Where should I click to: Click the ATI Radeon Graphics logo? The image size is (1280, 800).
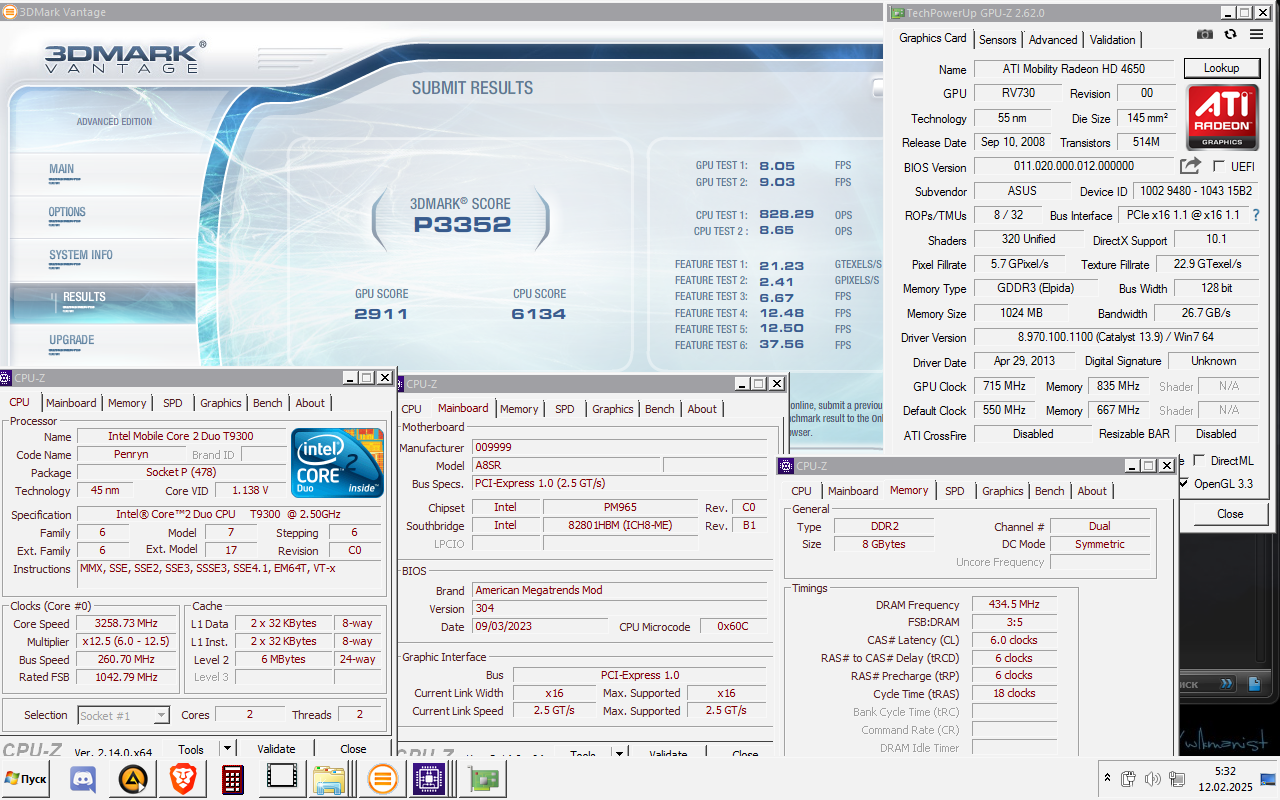click(1222, 117)
